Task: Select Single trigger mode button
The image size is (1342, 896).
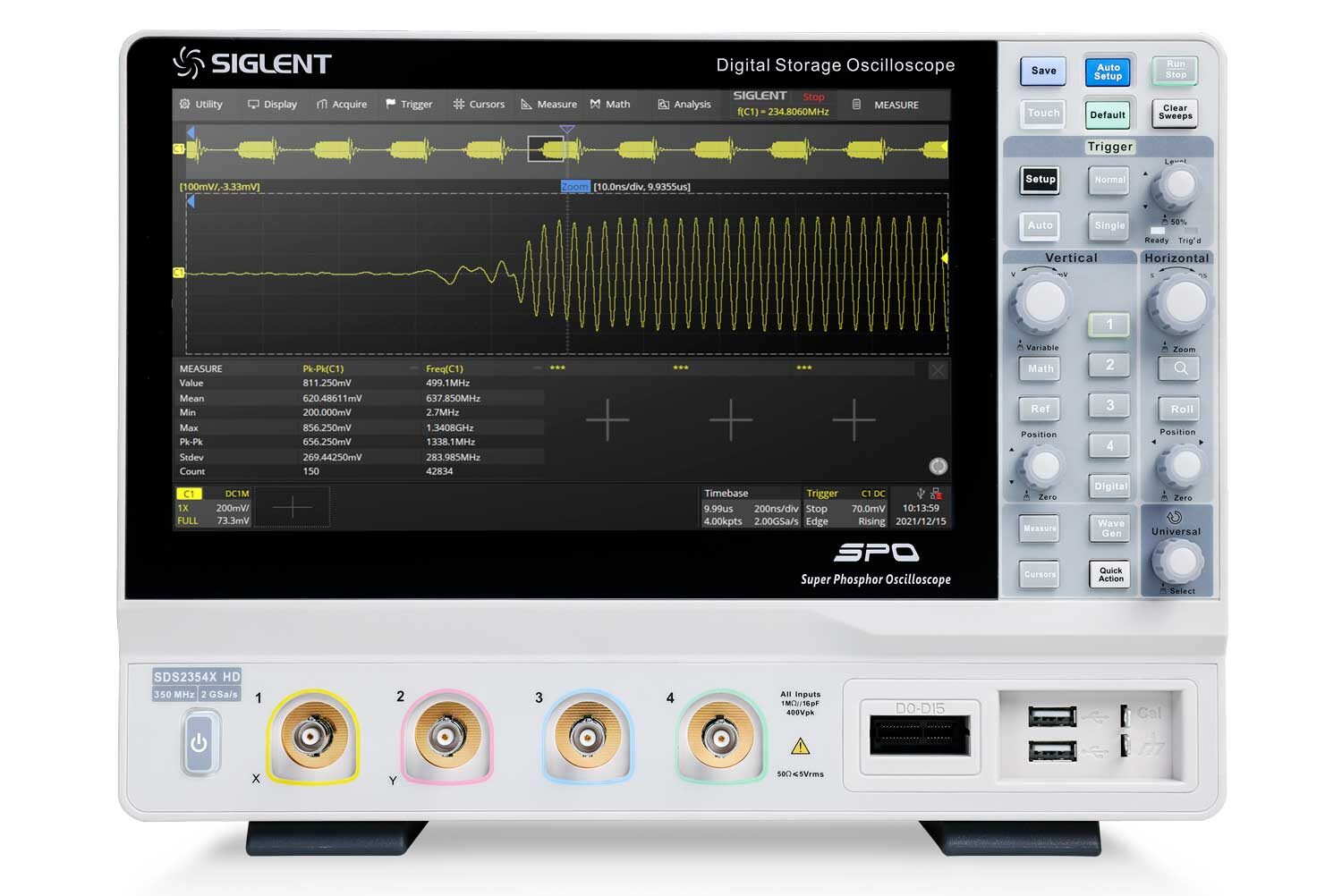Action: coord(1109,225)
